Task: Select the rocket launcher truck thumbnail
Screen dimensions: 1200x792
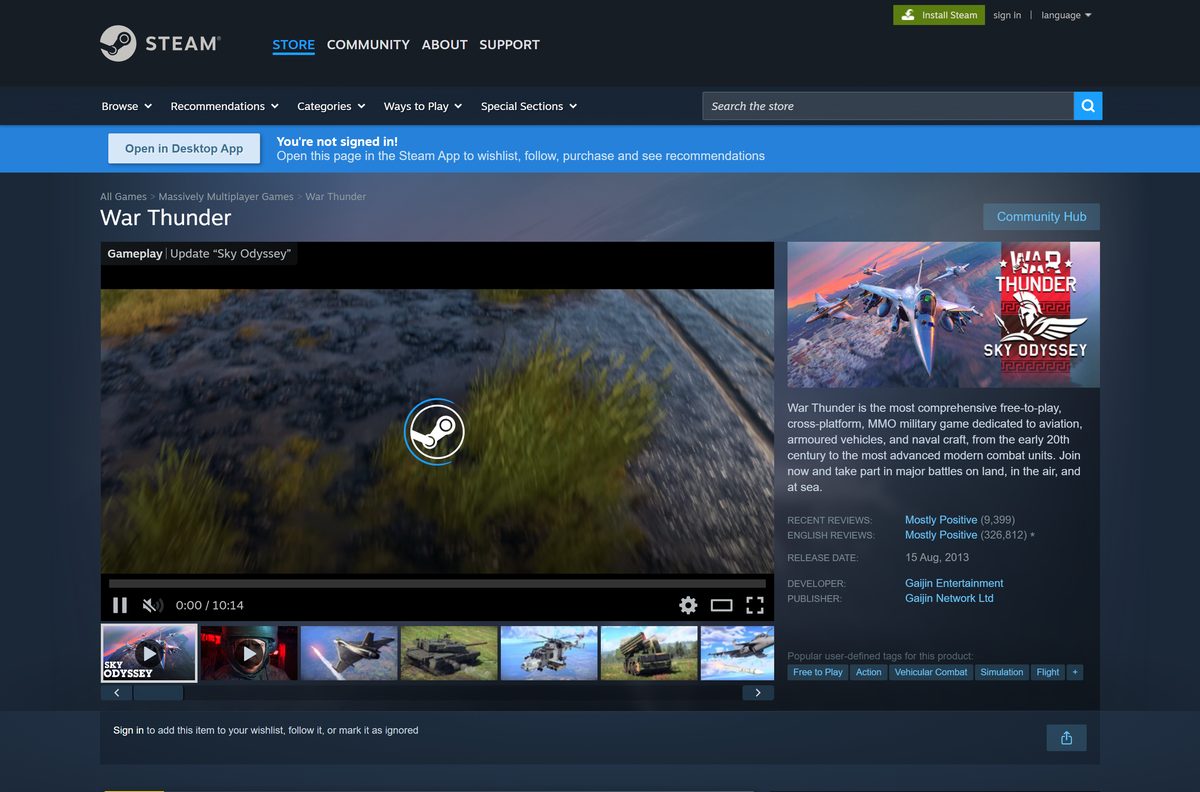Action: click(649, 653)
